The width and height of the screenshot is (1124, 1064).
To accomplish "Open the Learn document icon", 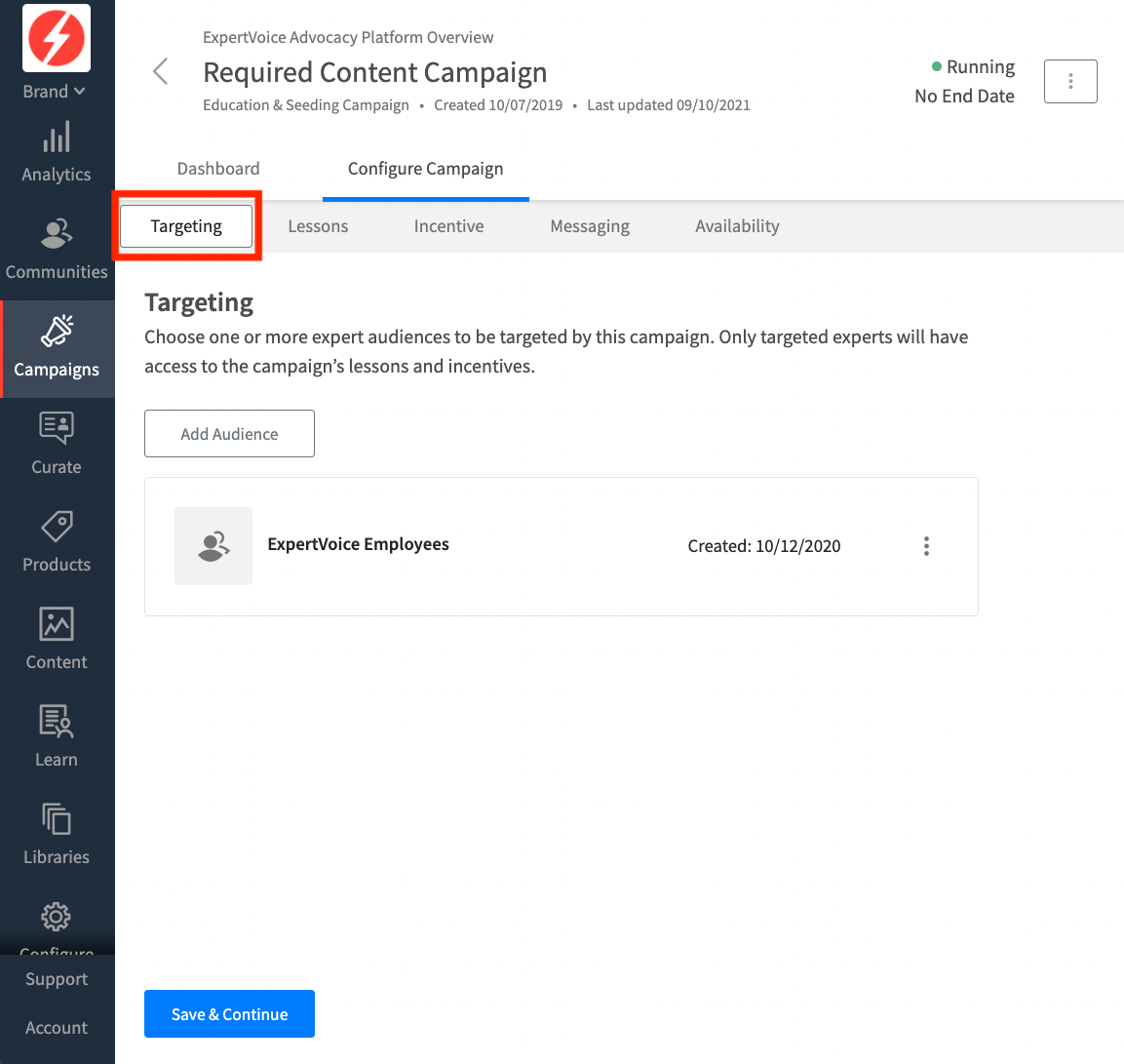I will (x=57, y=721).
